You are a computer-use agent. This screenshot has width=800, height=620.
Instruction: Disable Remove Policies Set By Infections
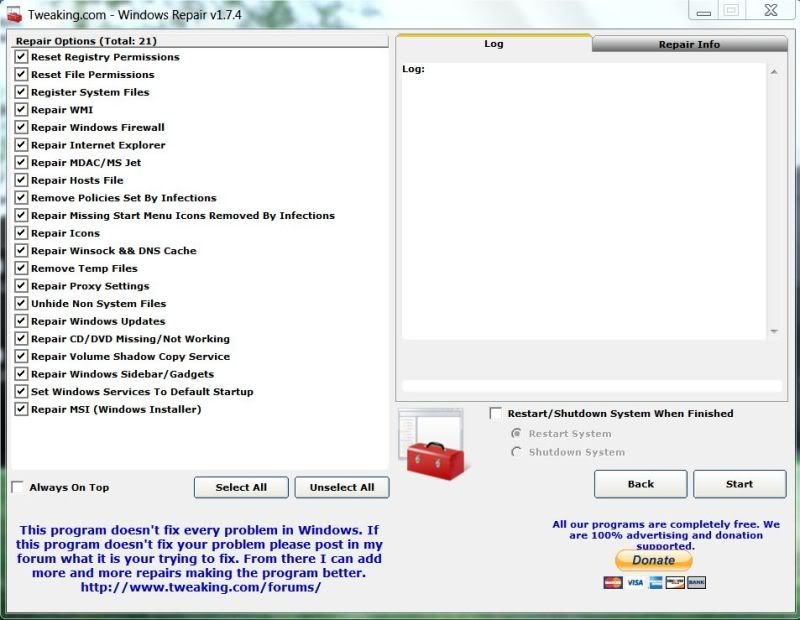tap(21, 197)
